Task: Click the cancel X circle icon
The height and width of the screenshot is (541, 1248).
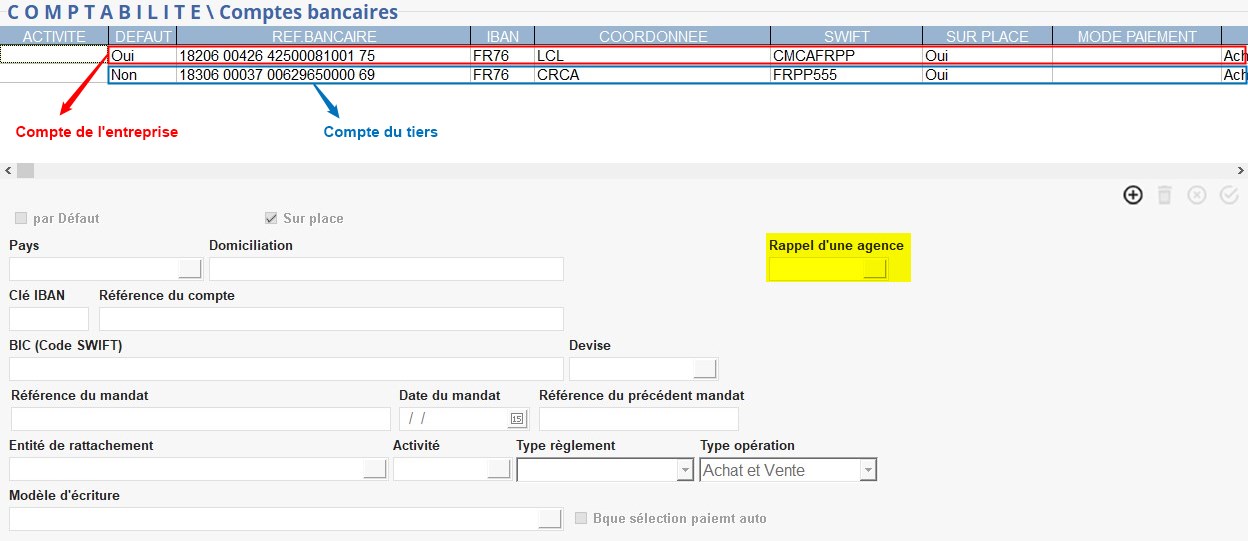Action: (x=1196, y=195)
